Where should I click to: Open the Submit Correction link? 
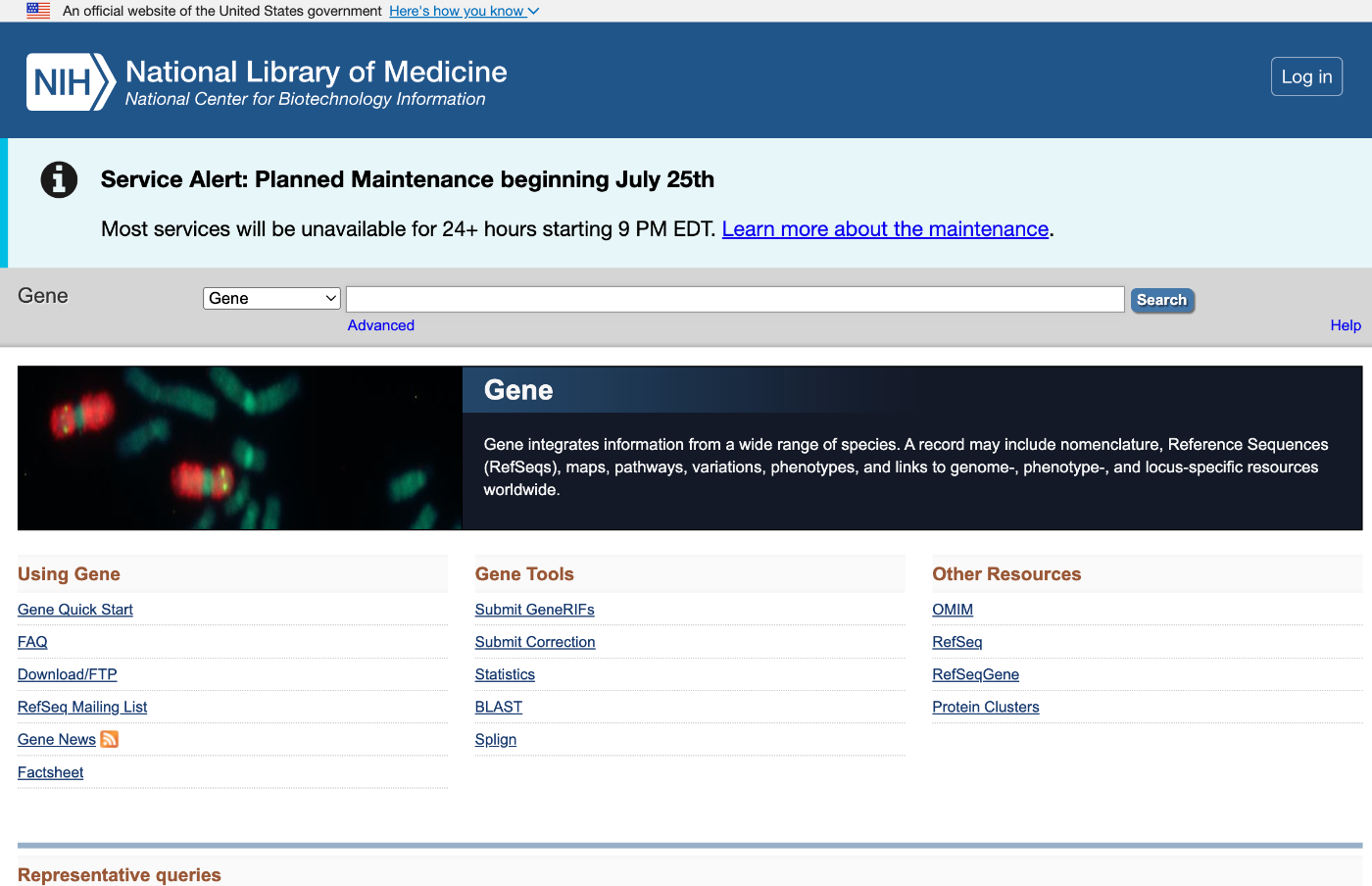pyautogui.click(x=535, y=642)
